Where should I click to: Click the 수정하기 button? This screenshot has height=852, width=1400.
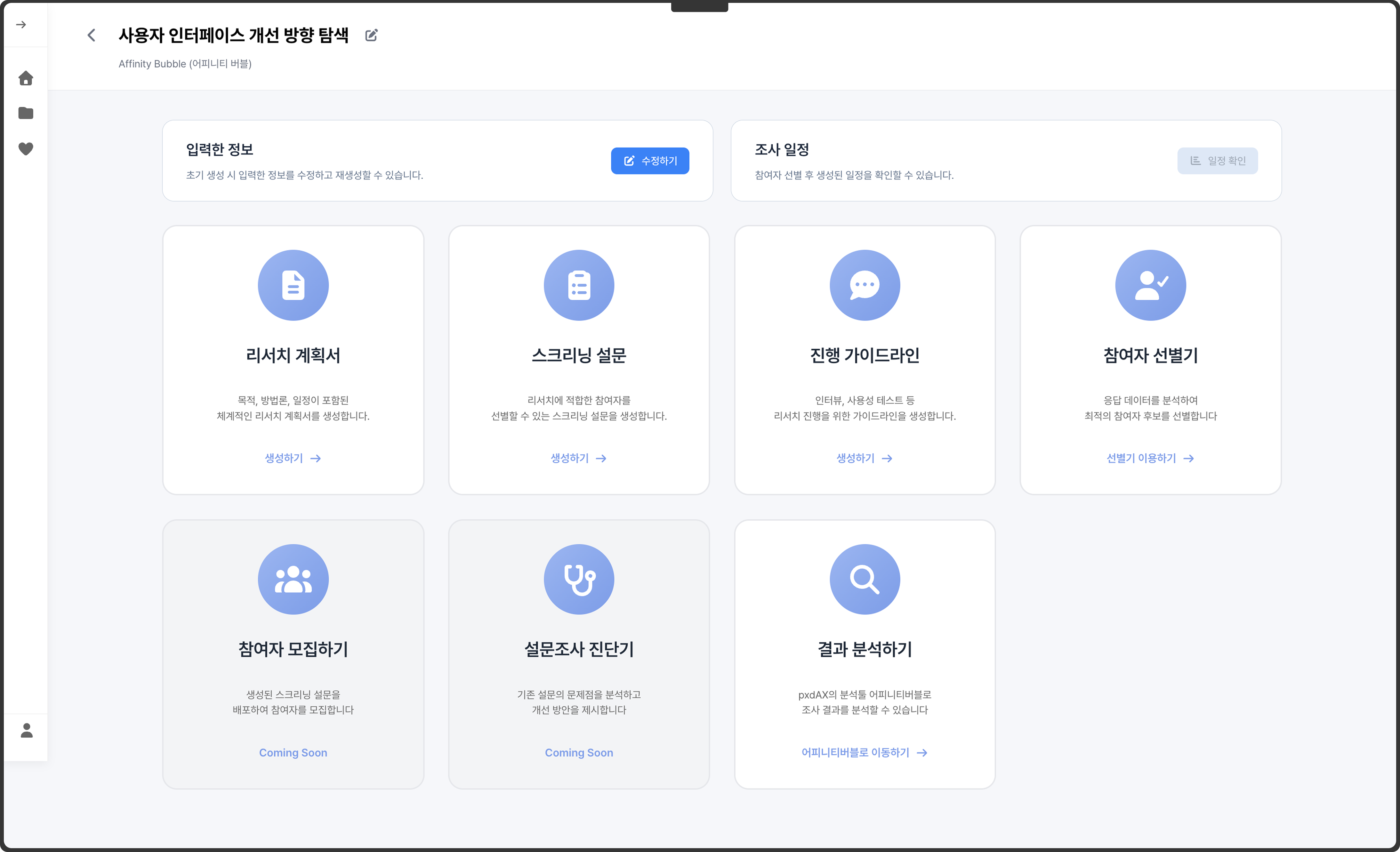(649, 161)
